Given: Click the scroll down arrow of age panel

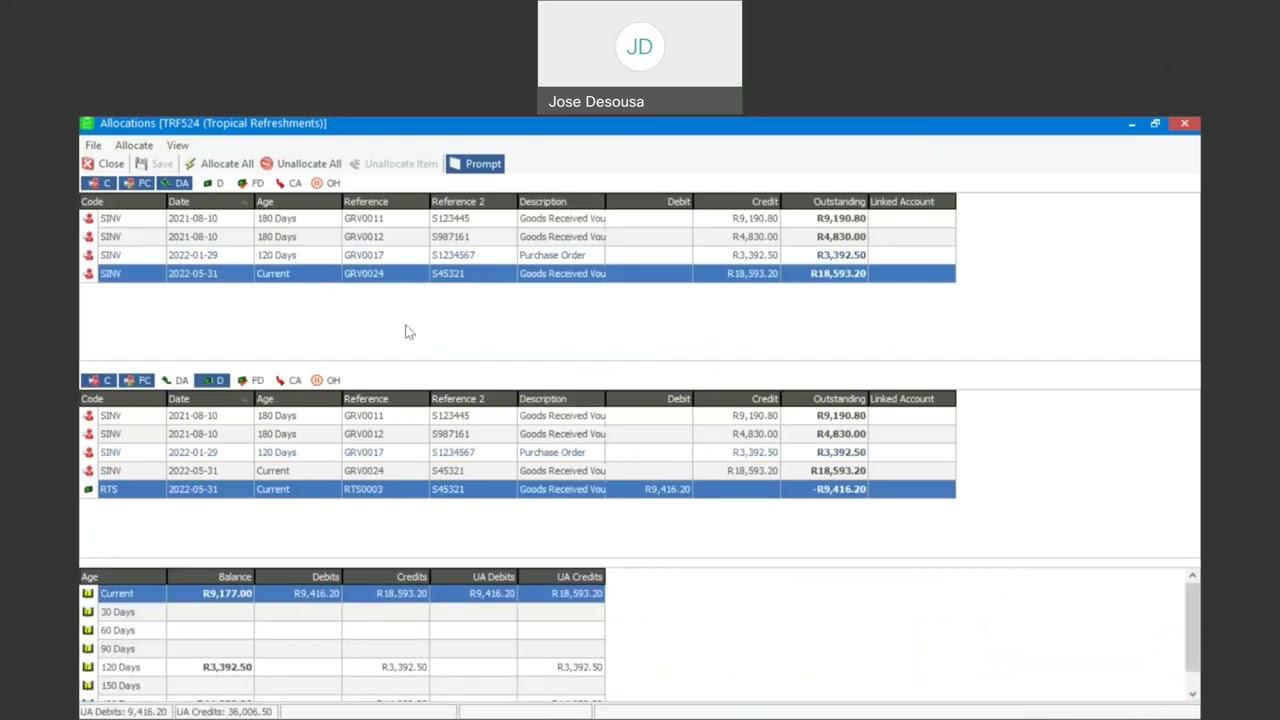Looking at the screenshot, I should [x=1192, y=694].
